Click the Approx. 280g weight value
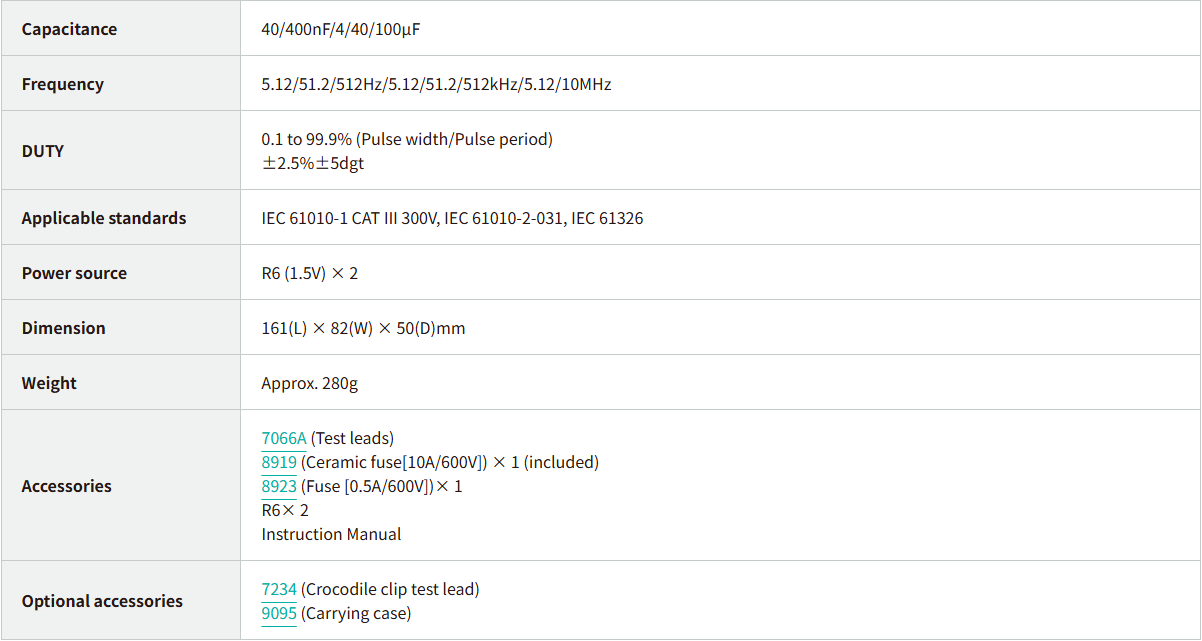The image size is (1202, 641). pyautogui.click(x=311, y=383)
